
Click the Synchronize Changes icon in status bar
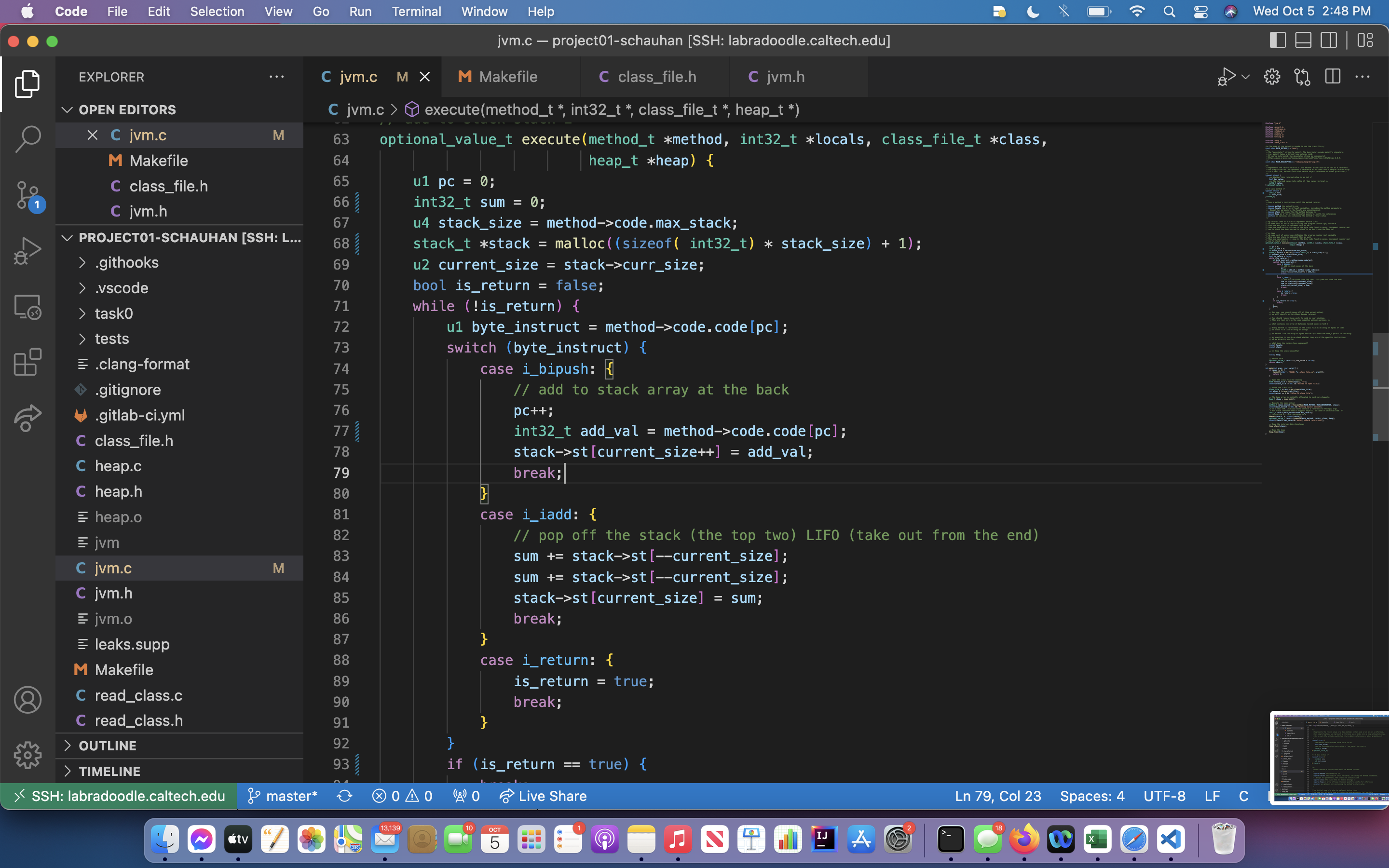[x=344, y=796]
